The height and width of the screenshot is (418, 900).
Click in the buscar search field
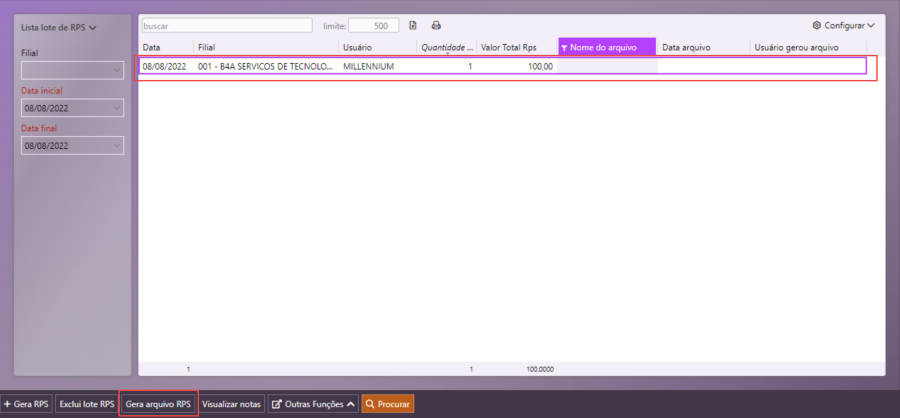click(227, 25)
